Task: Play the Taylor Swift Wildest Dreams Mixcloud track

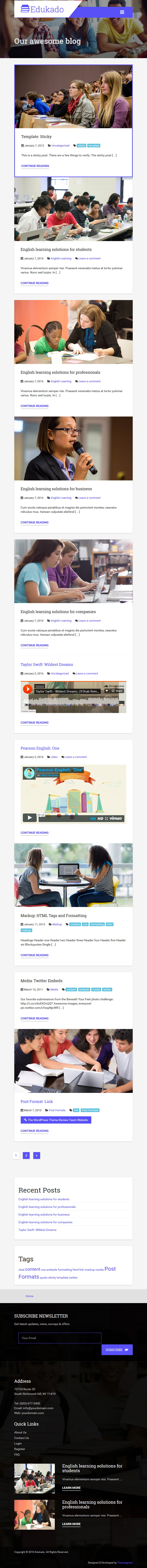Action: (x=28, y=689)
